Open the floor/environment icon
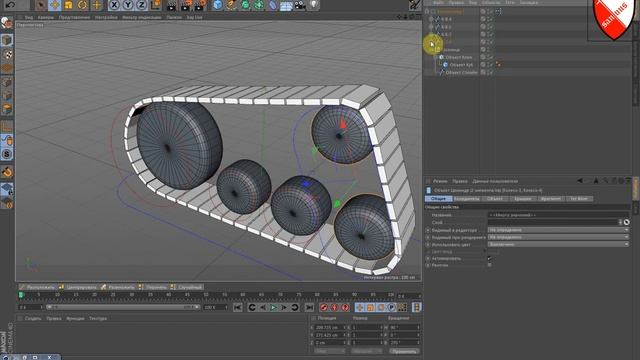The width and height of the screenshot is (640, 360). (x=286, y=5)
